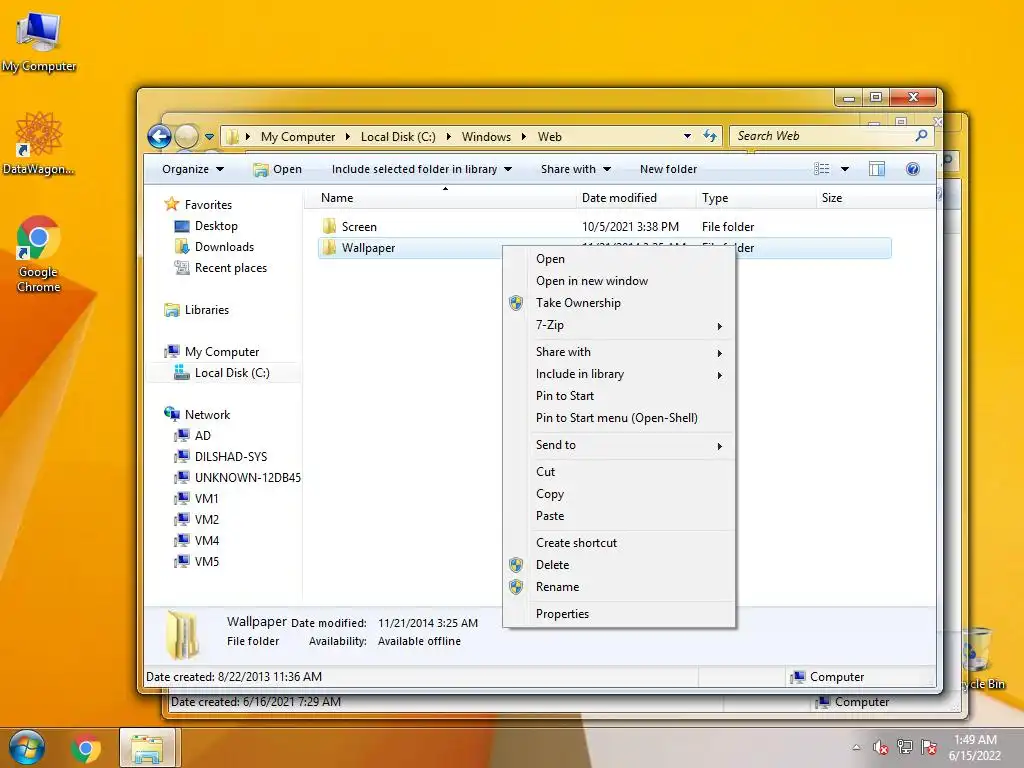1024x768 pixels.
Task: Choose Copy in context menu
Action: click(x=619, y=494)
